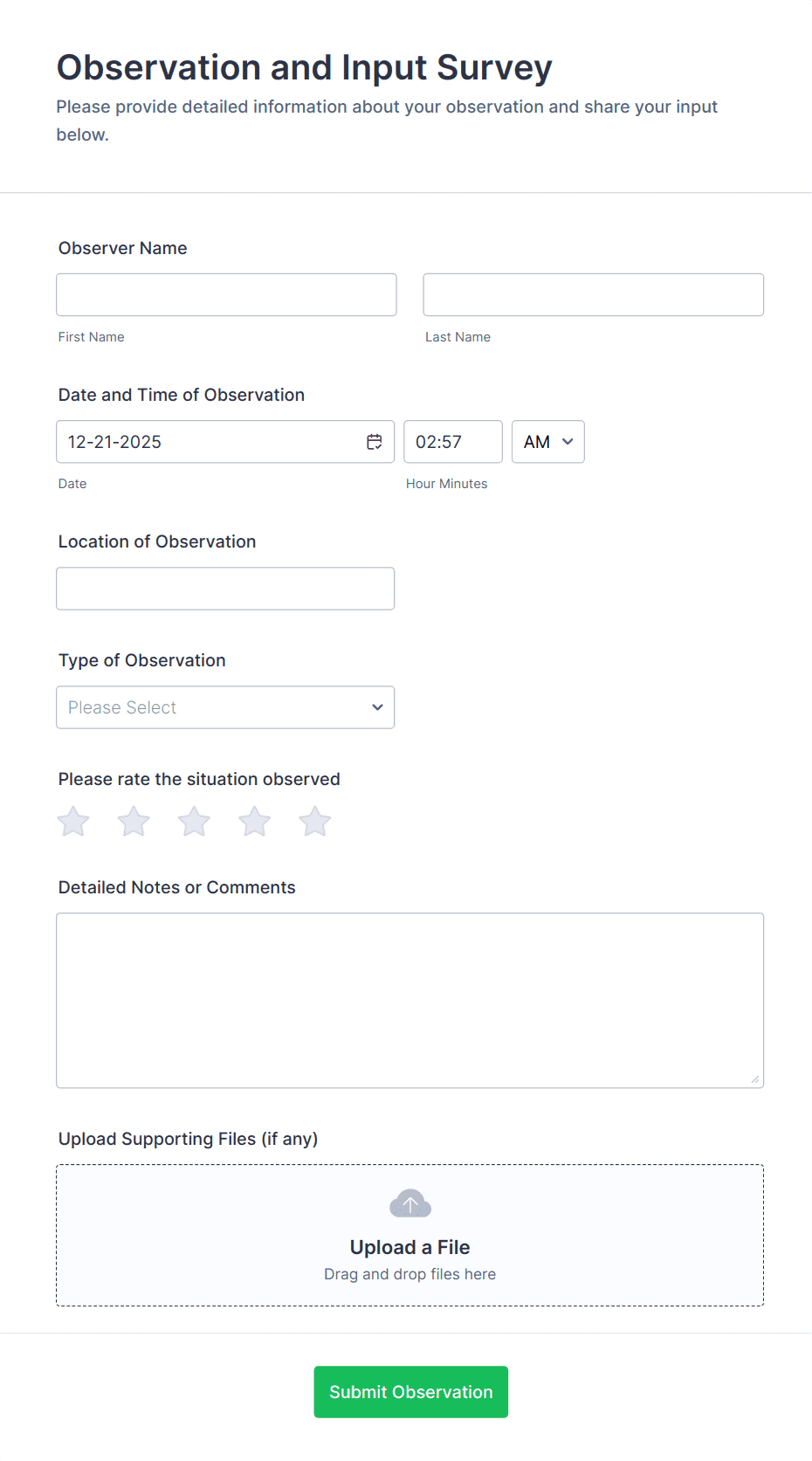Rate the situation two stars

(x=134, y=822)
